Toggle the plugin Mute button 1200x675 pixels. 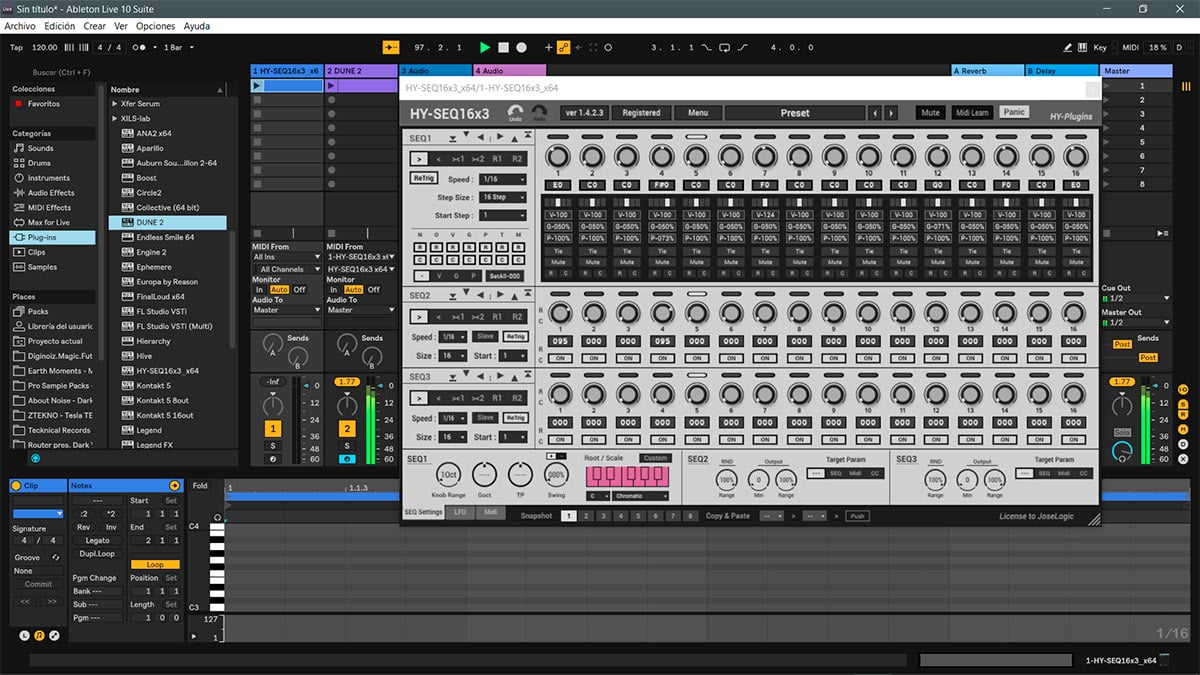click(930, 113)
